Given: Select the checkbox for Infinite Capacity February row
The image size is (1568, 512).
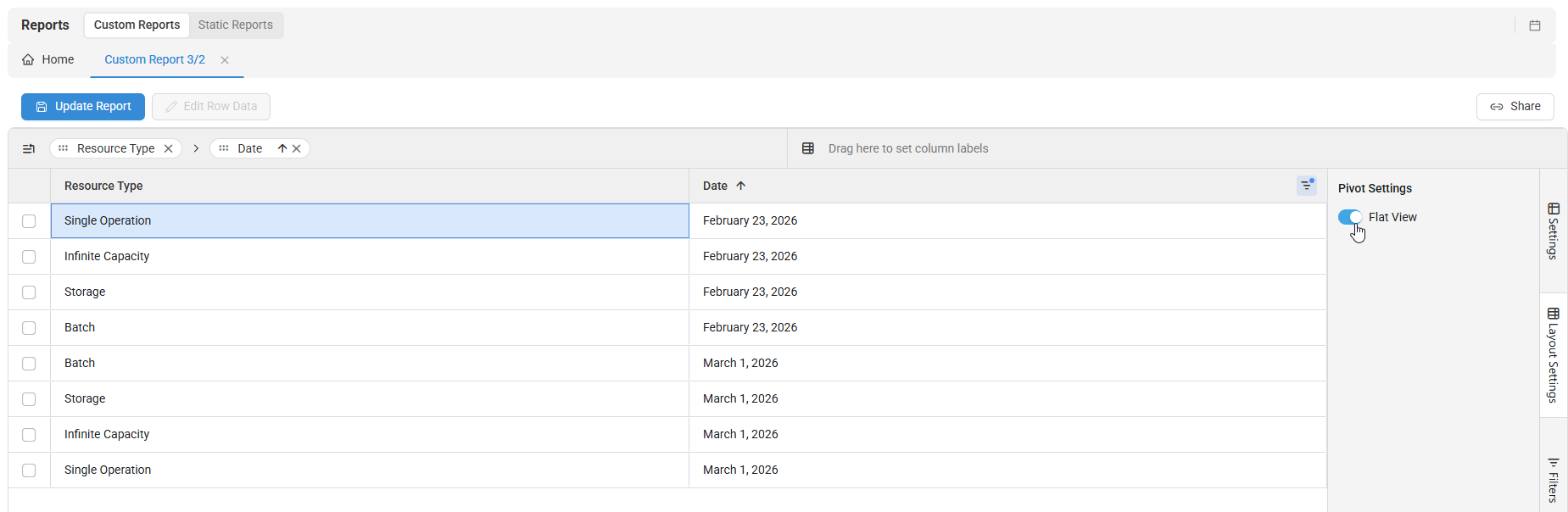Looking at the screenshot, I should [29, 257].
